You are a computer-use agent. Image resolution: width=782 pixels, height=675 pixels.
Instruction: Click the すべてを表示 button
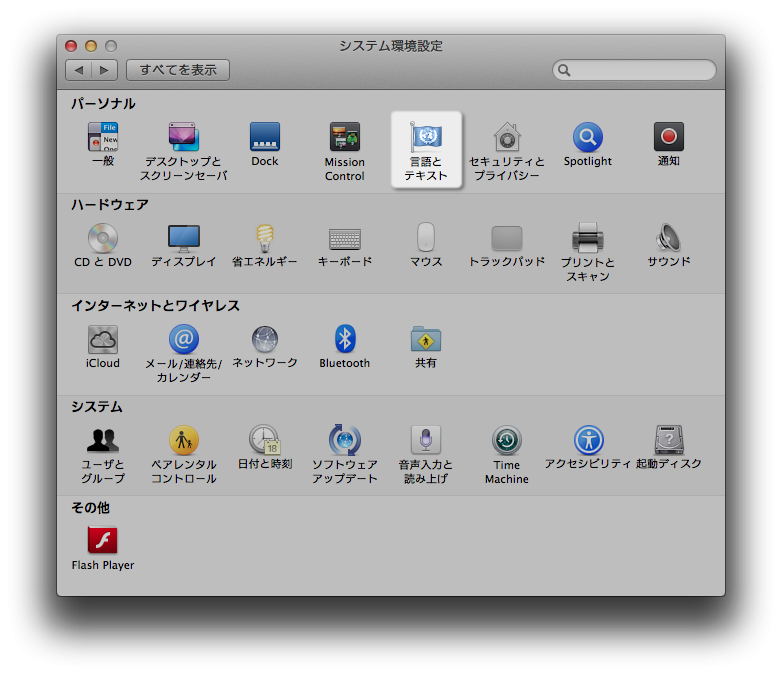pyautogui.click(x=178, y=70)
